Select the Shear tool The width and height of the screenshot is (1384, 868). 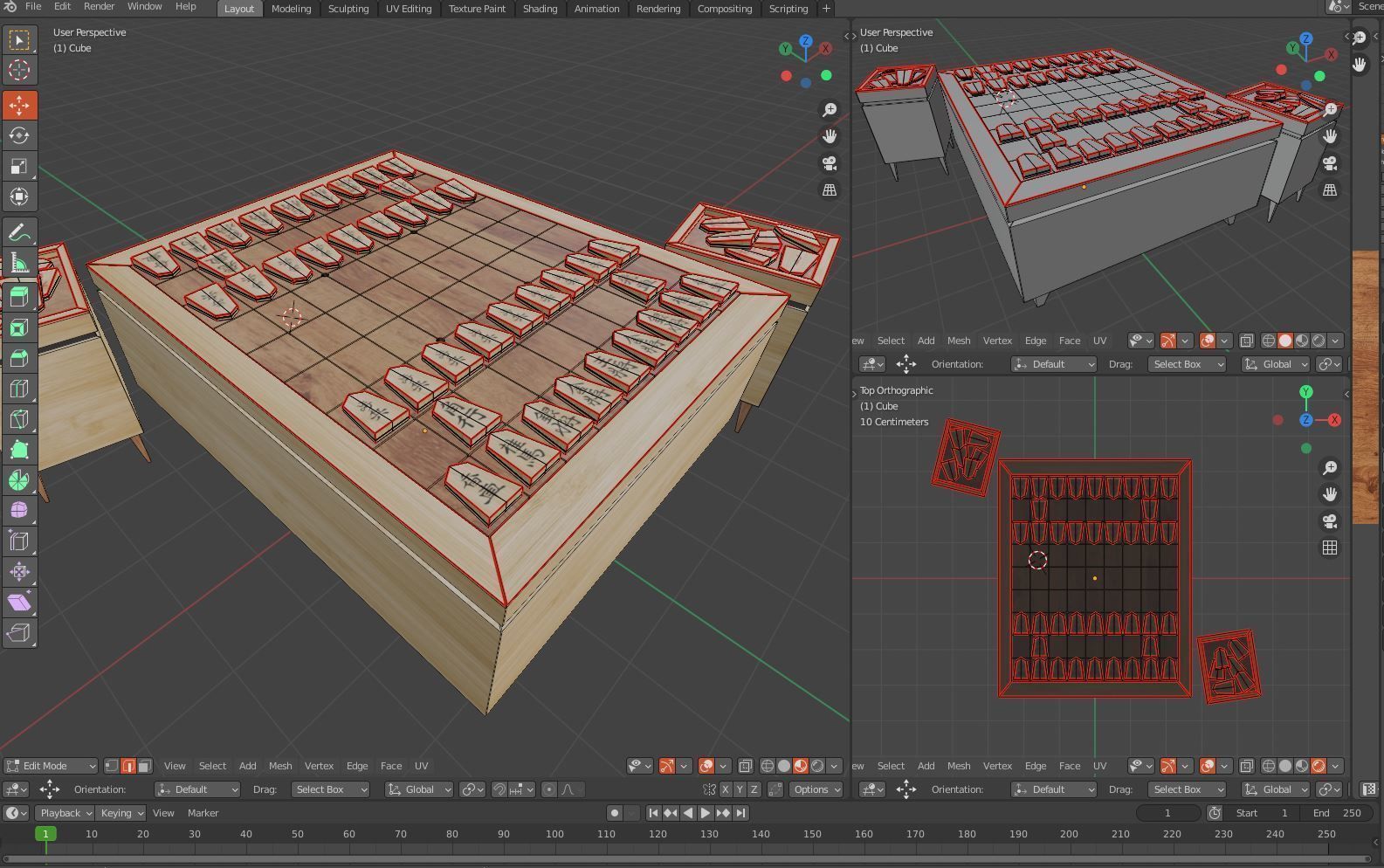(19, 603)
